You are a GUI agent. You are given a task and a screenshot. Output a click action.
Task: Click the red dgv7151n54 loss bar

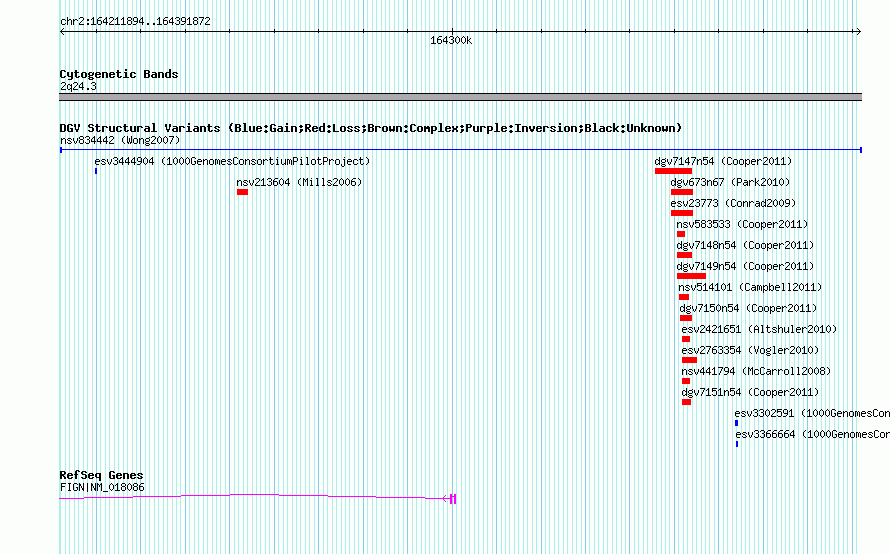click(x=686, y=402)
